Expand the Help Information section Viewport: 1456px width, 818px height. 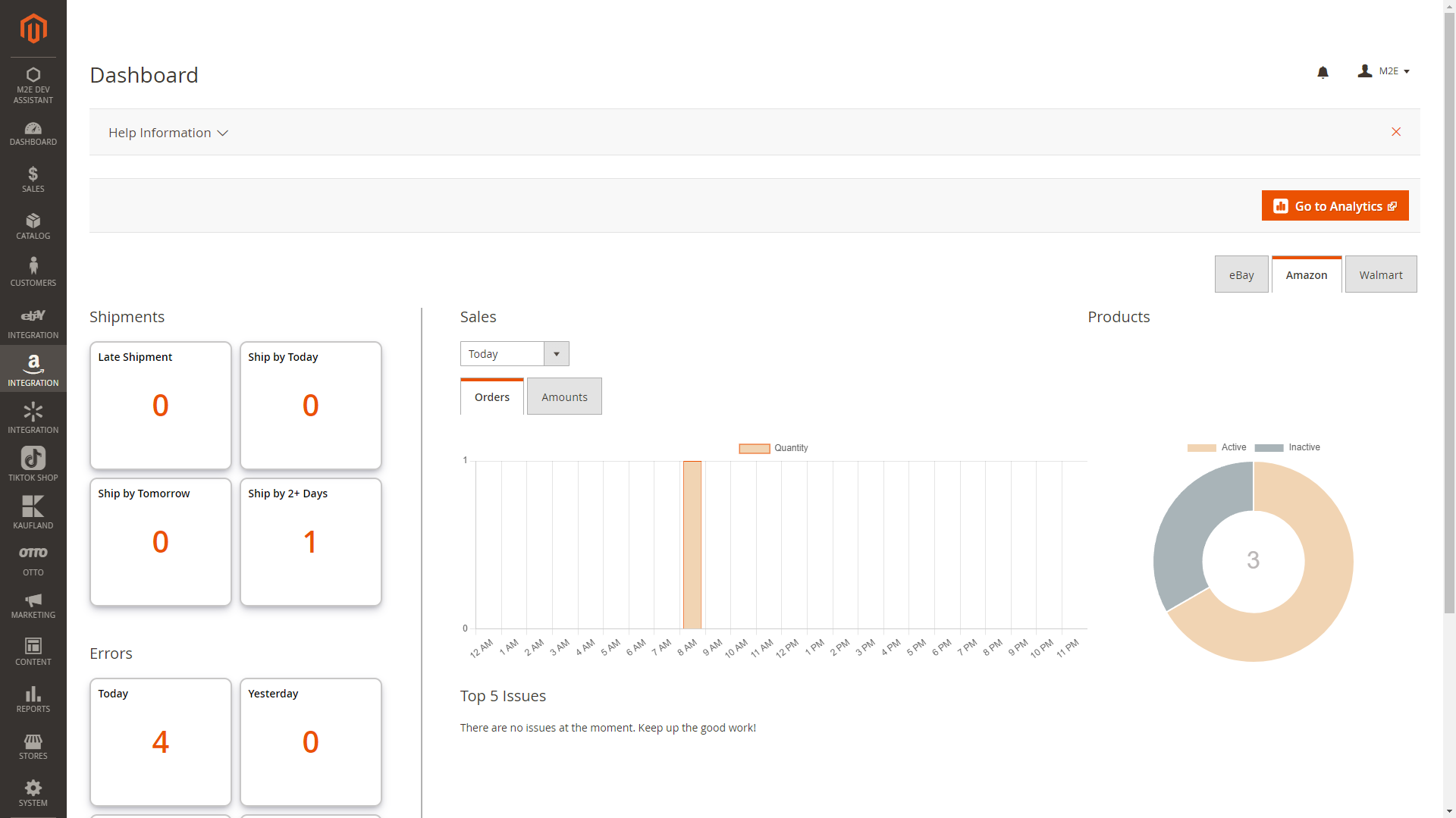coord(168,133)
